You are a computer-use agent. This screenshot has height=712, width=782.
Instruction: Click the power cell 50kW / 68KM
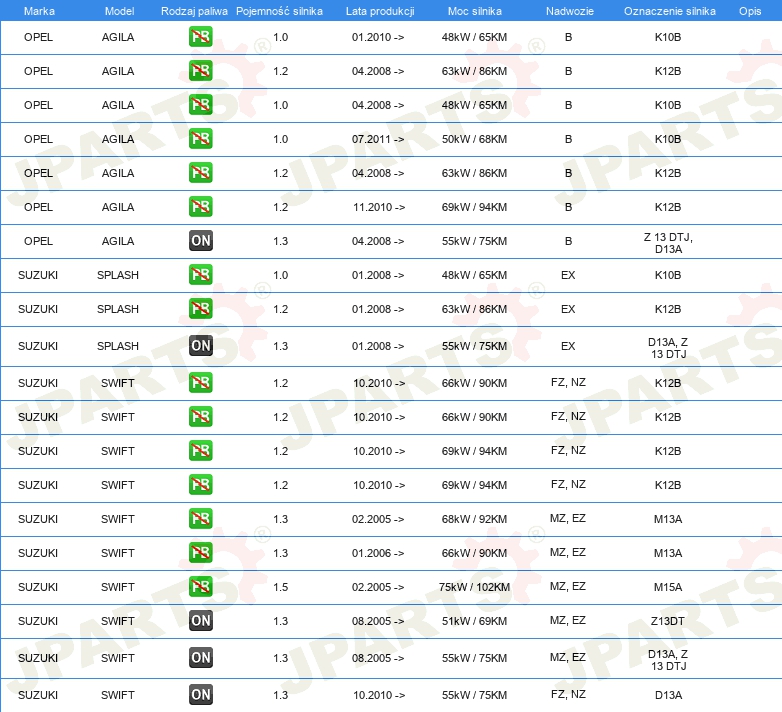(474, 139)
